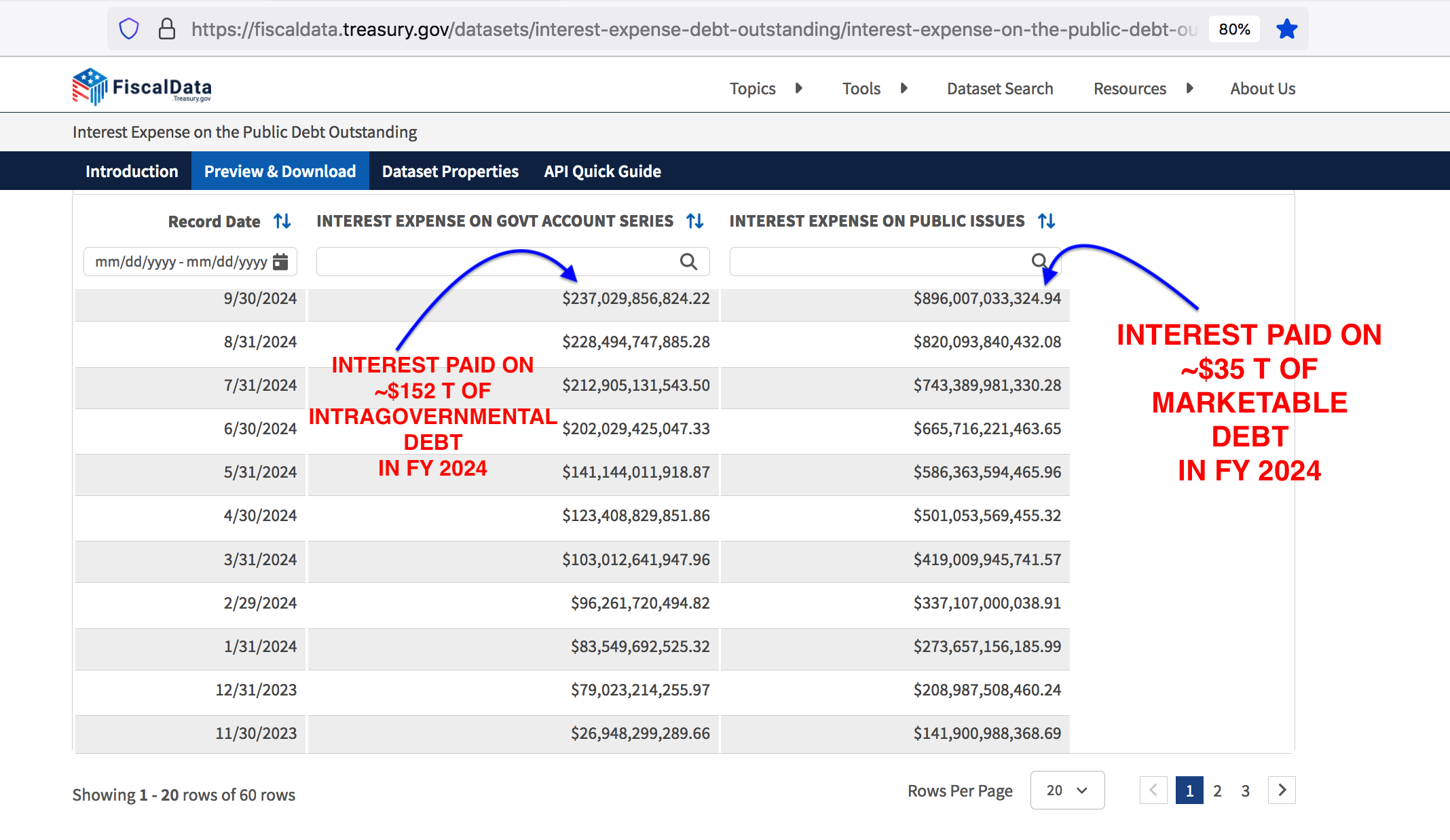Sort by Record Date column

click(282, 221)
